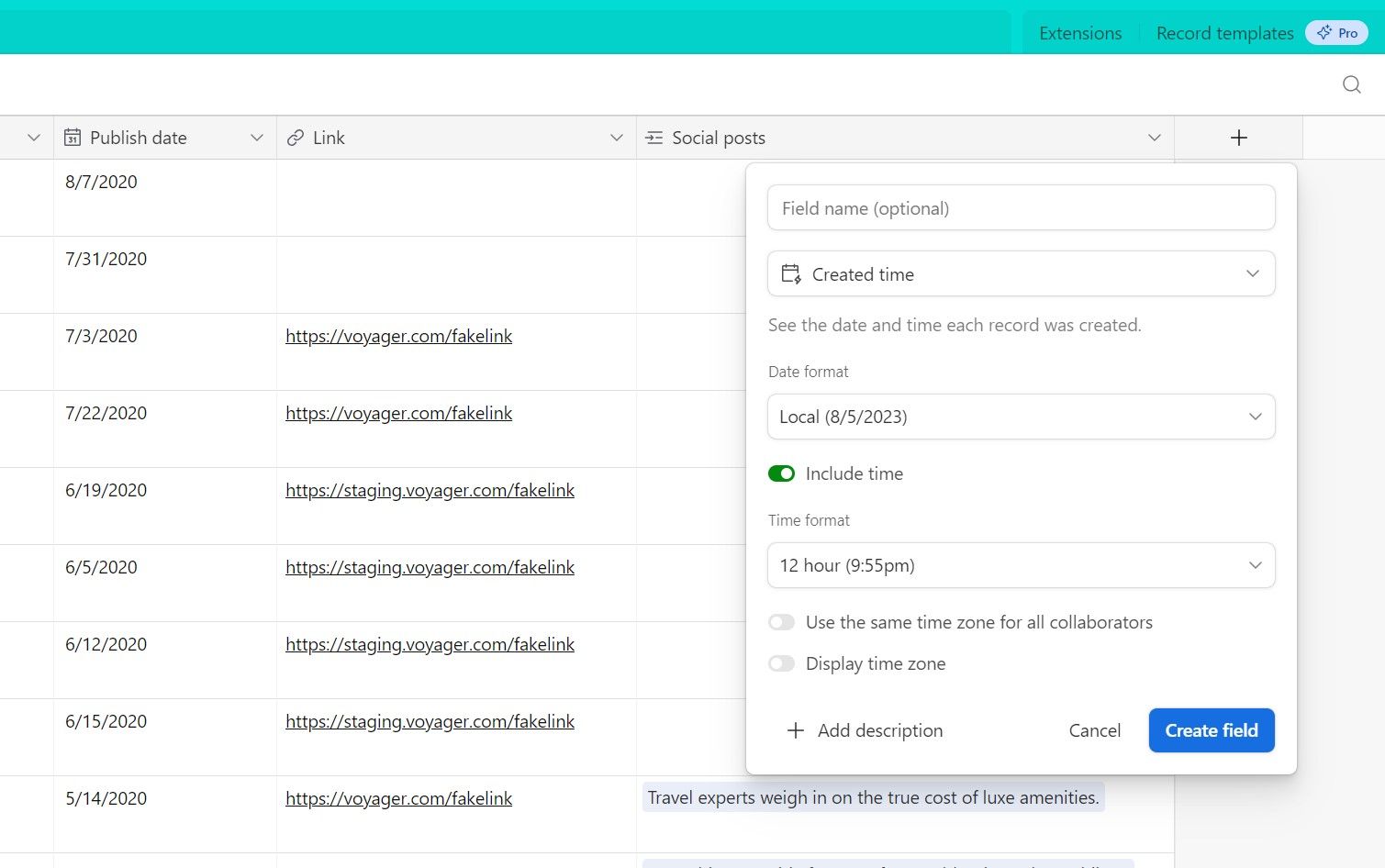
Task: Click the calendar icon on Publish date header
Action: tap(73, 137)
